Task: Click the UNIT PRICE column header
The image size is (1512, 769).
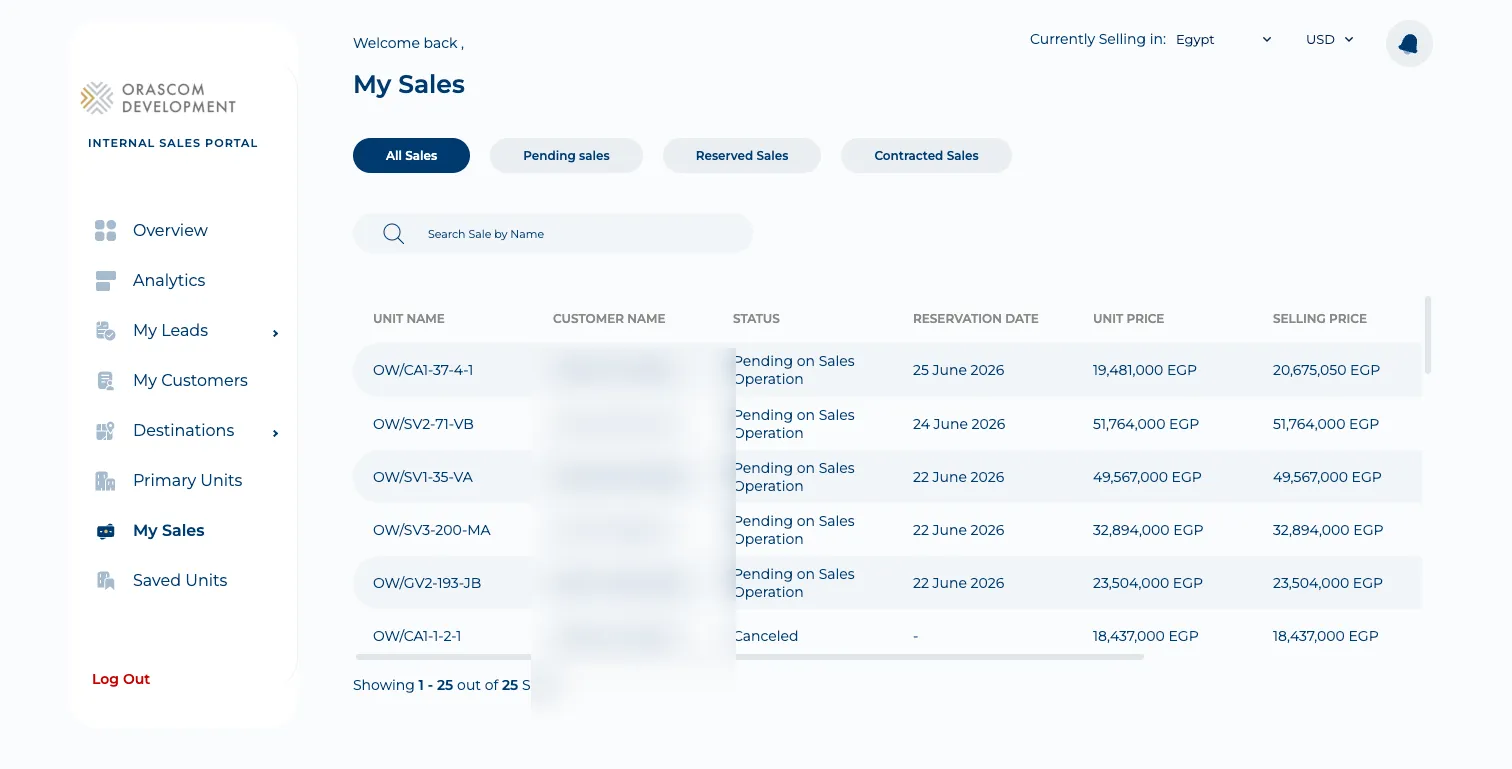Action: click(x=1129, y=319)
